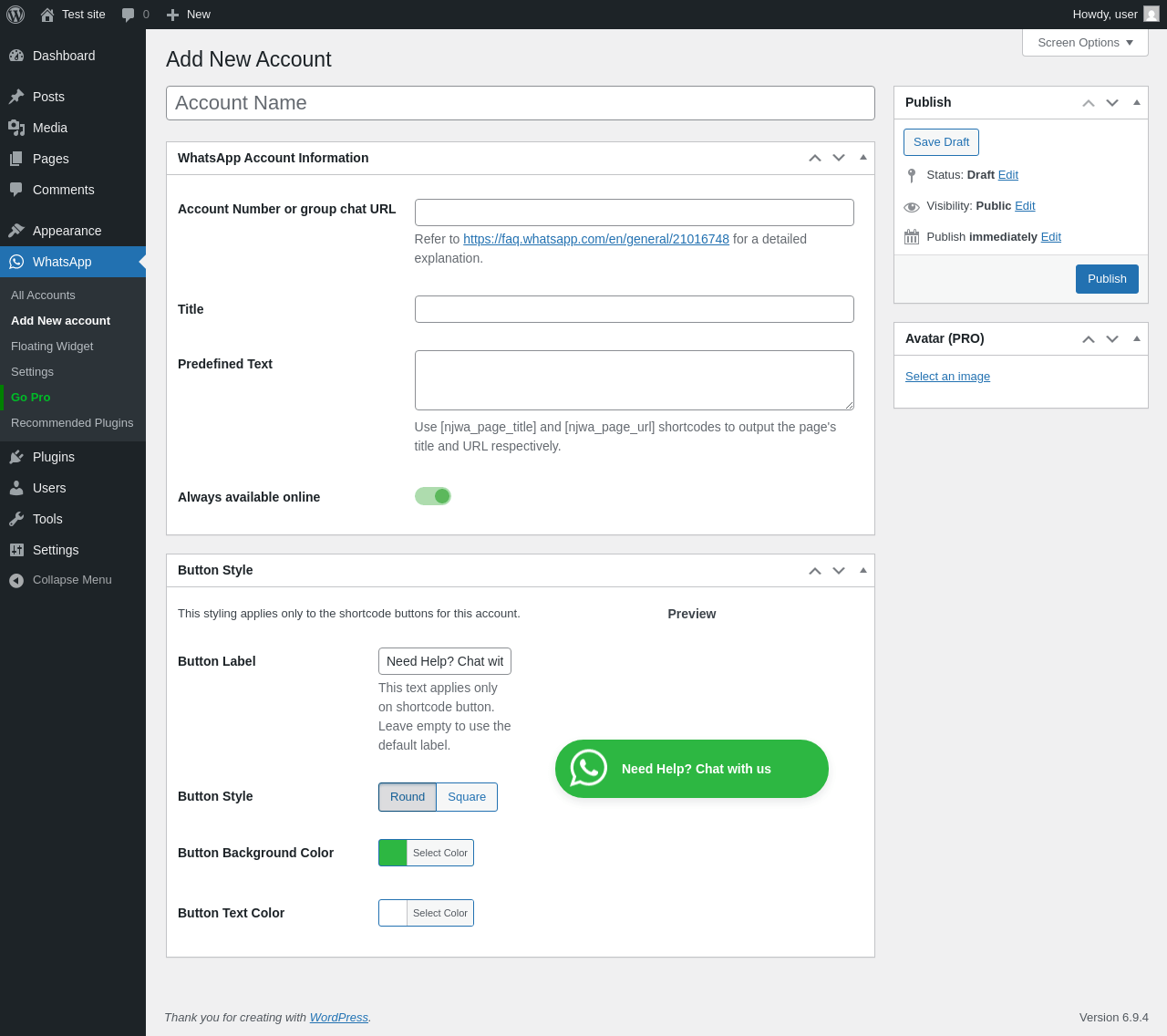The width and height of the screenshot is (1167, 1036).
Task: Pick the green Button Background Color swatch
Action: tap(393, 853)
